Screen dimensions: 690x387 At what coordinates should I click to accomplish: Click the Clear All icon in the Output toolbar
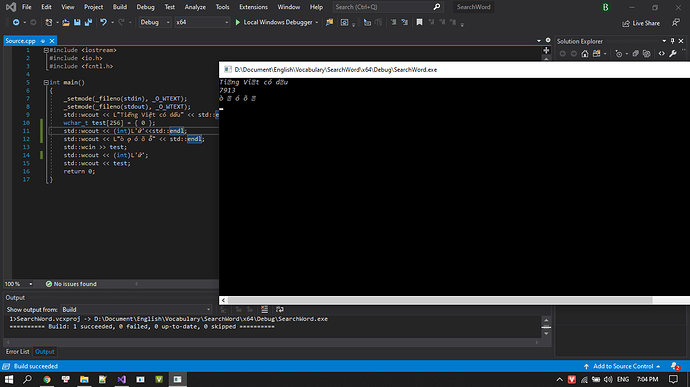(264, 310)
